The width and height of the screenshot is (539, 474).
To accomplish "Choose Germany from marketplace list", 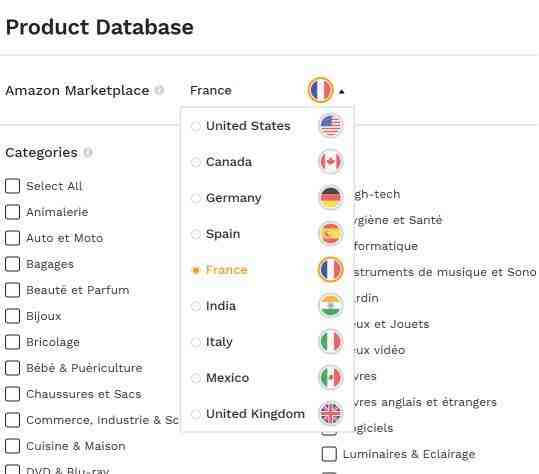I will click(x=233, y=198).
